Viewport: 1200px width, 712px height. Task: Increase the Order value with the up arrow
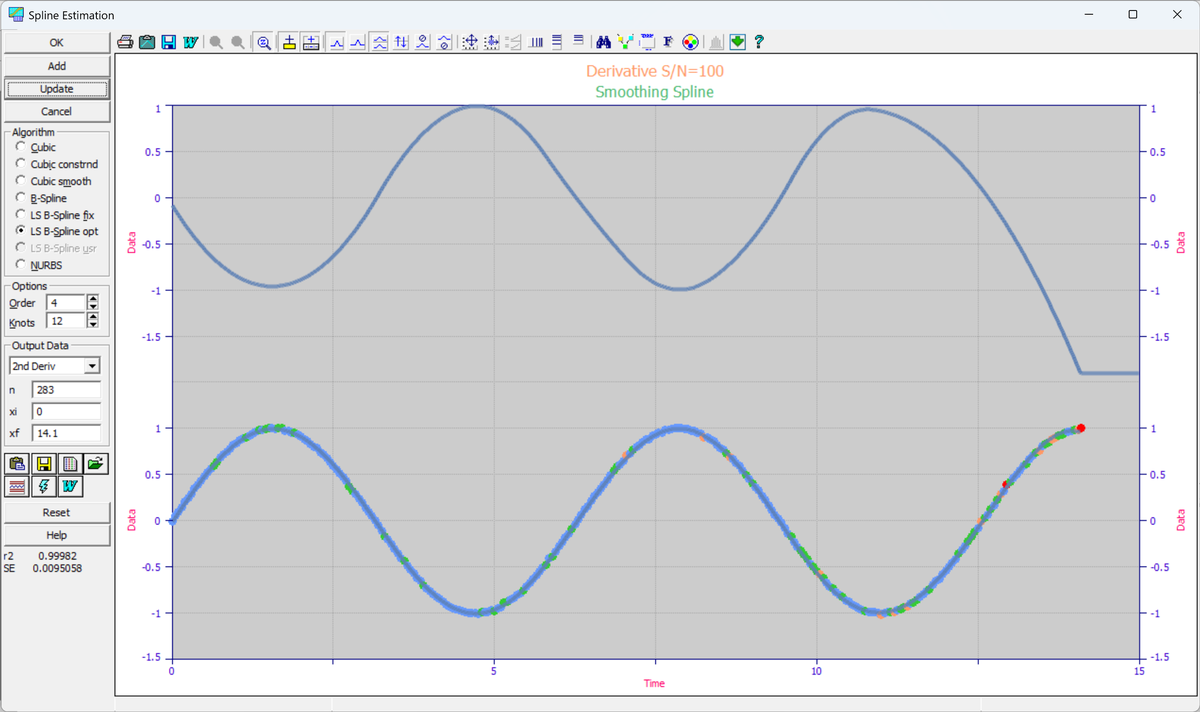tap(93, 299)
